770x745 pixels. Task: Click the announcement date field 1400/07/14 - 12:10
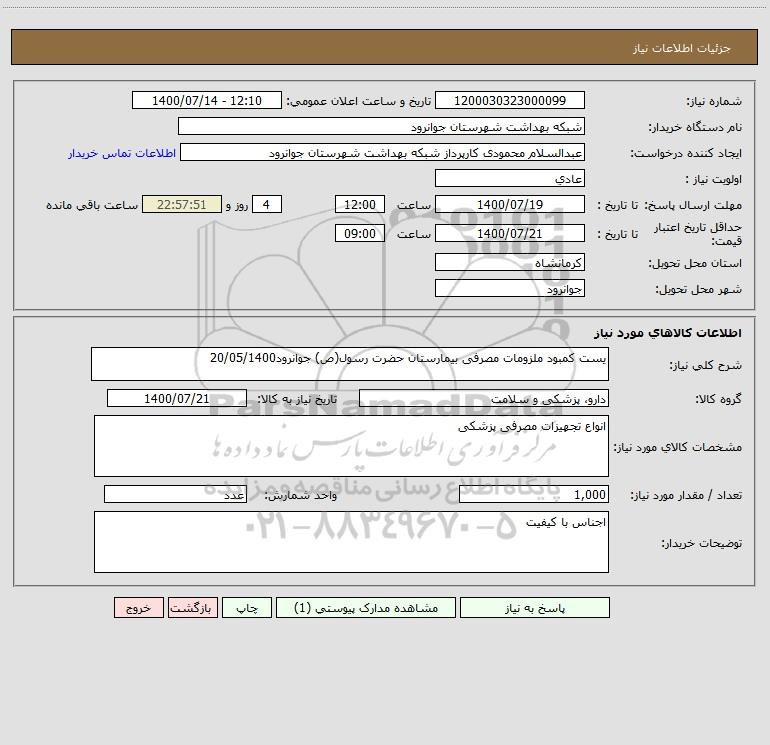(x=207, y=100)
